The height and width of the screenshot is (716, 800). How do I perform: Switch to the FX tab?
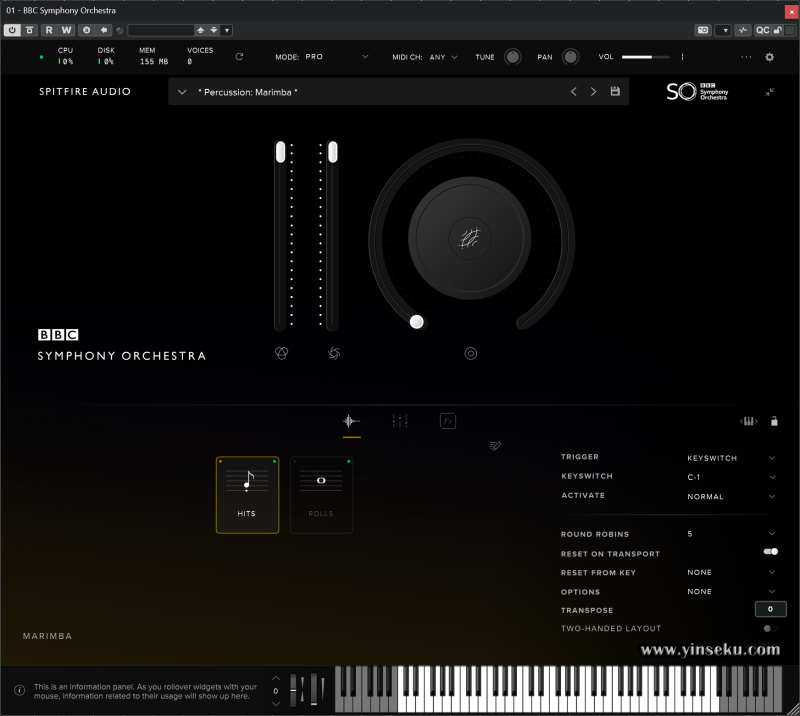448,421
